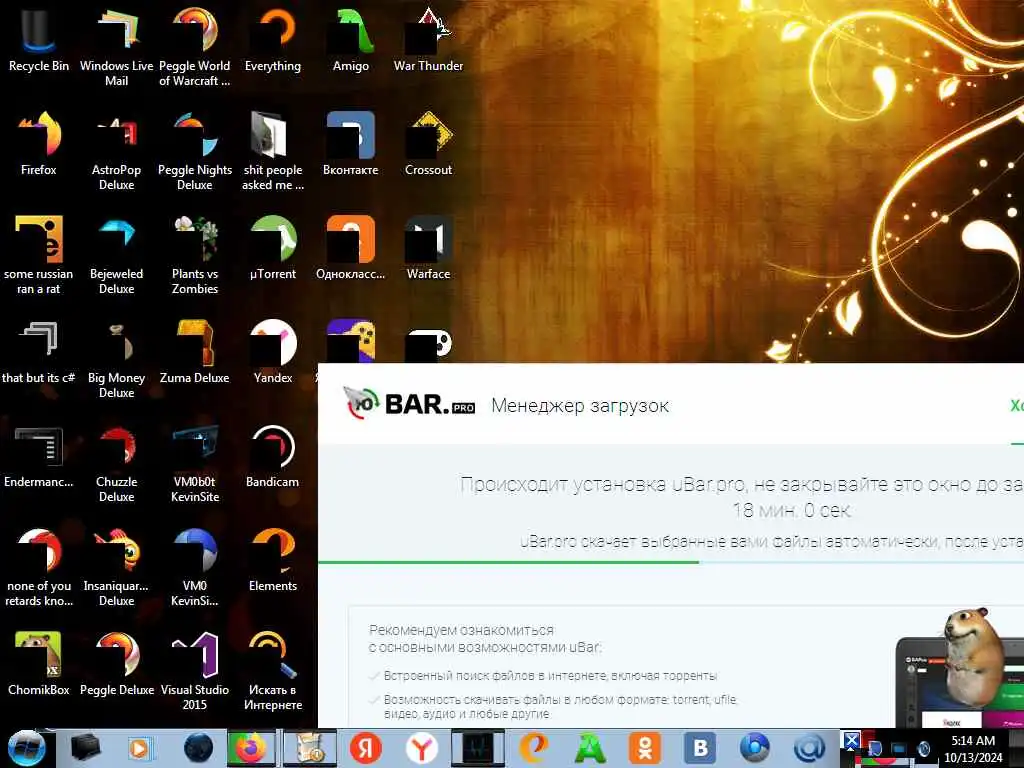Launch Warface from the desktop

(428, 248)
